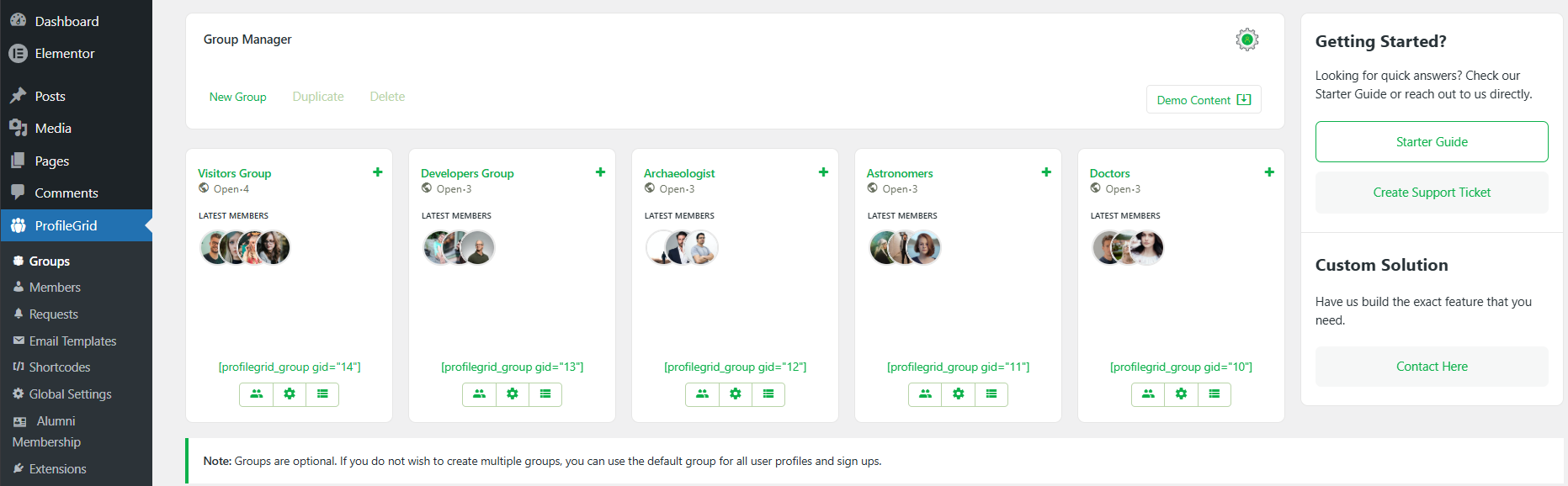
Task: Open the Members submenu item
Action: tap(55, 288)
